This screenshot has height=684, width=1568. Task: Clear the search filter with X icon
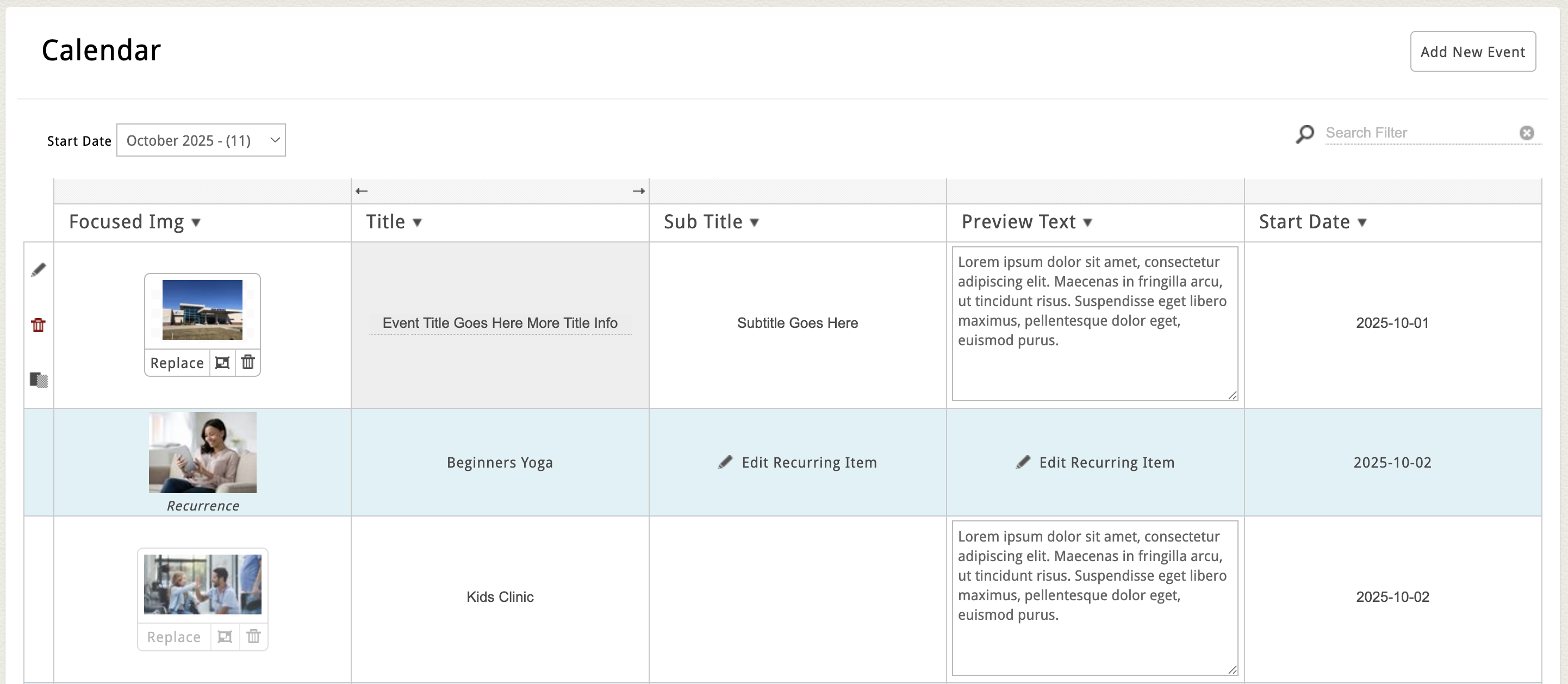[1526, 133]
